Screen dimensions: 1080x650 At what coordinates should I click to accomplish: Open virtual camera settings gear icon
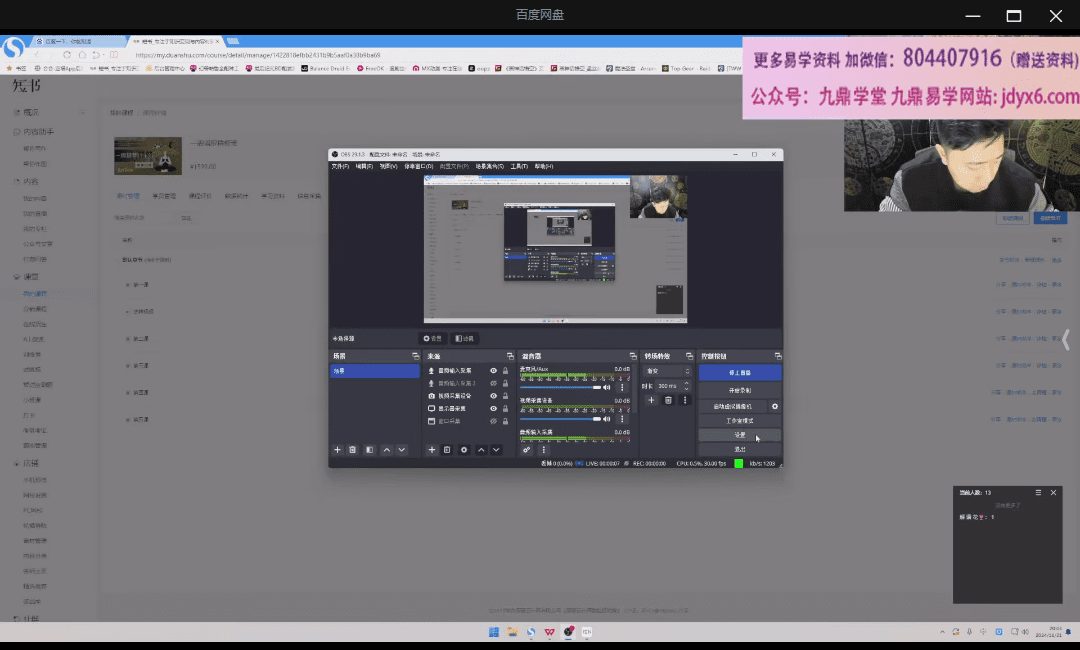(775, 407)
